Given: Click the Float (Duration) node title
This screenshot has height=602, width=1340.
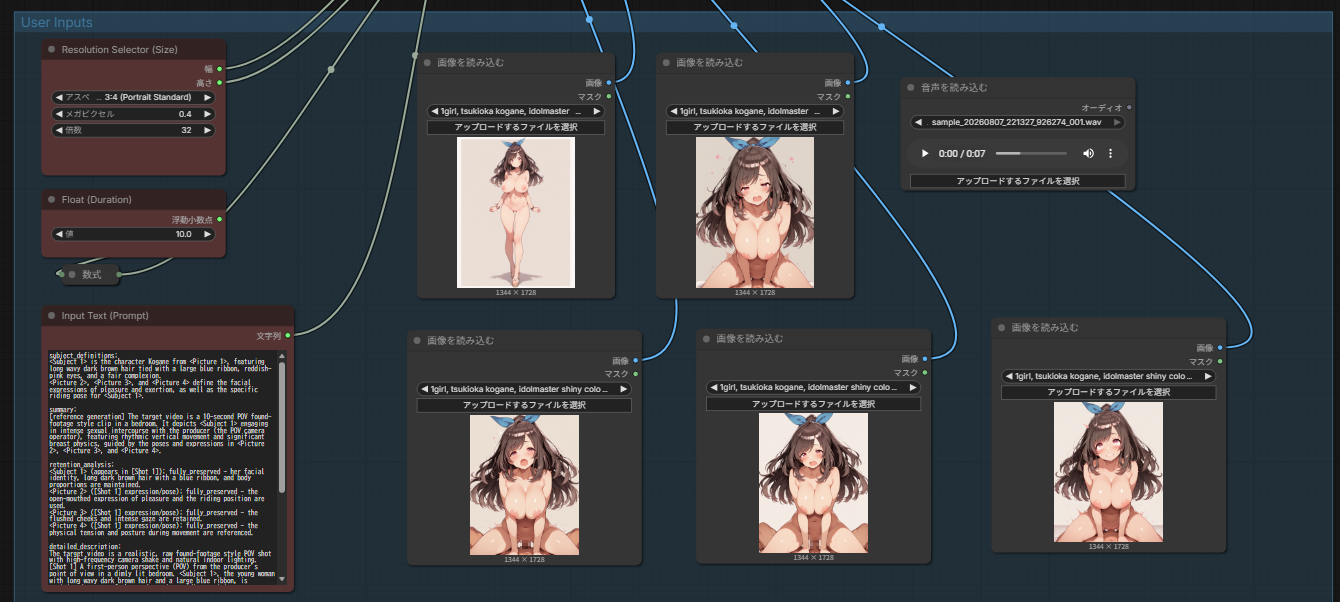Looking at the screenshot, I should (x=97, y=199).
